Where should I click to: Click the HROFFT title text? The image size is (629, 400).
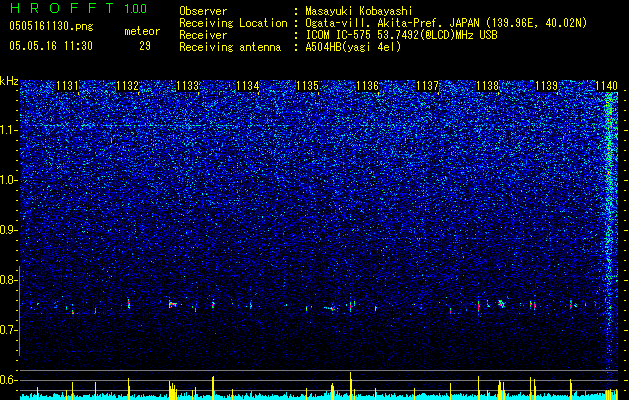(62, 8)
